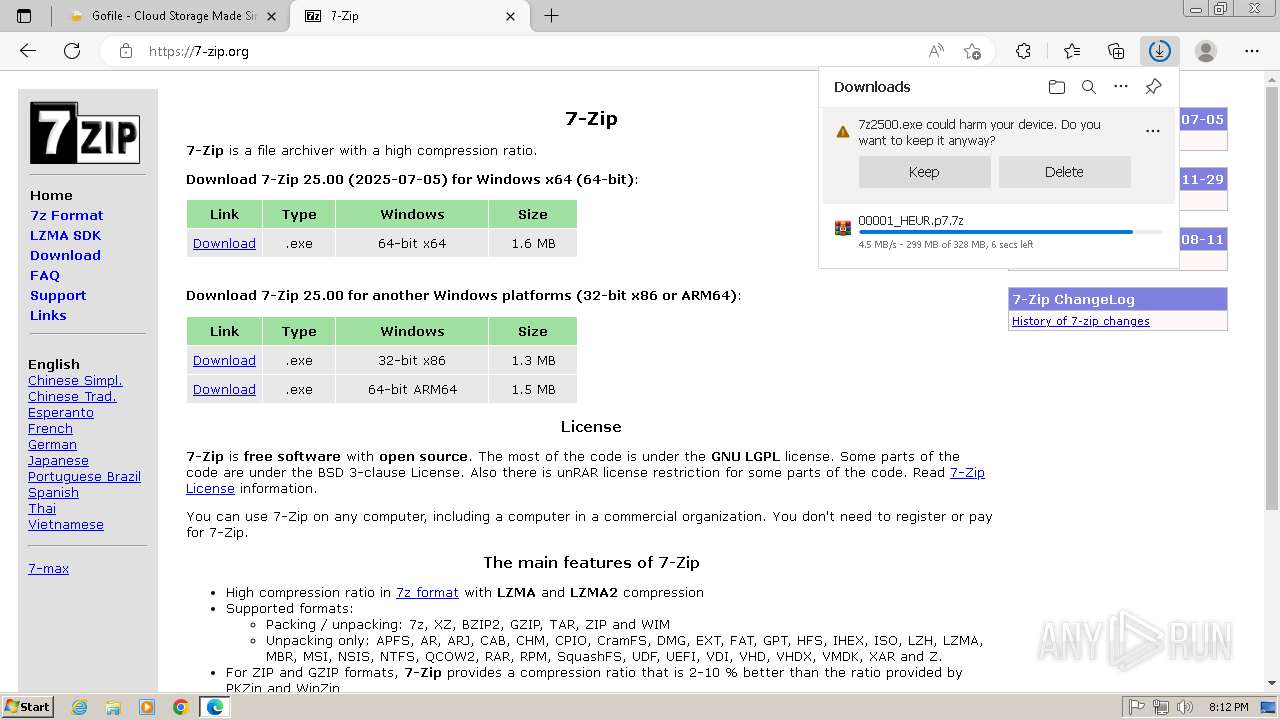1280x720 pixels.
Task: Keep the 7z2500.exe download
Action: tap(924, 172)
